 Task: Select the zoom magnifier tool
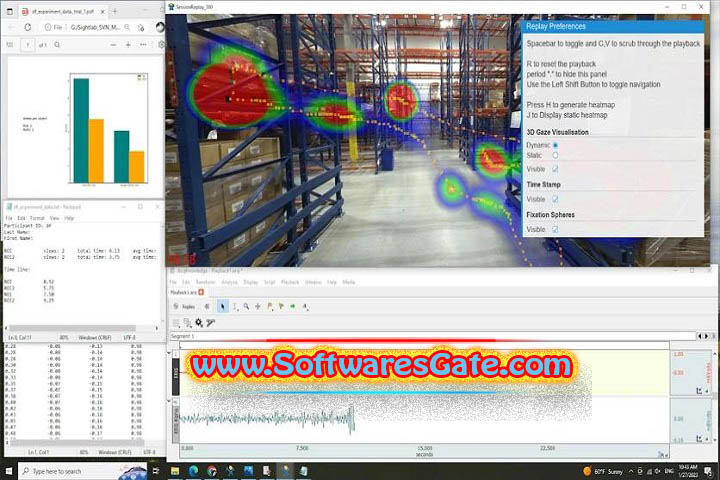(x=246, y=306)
